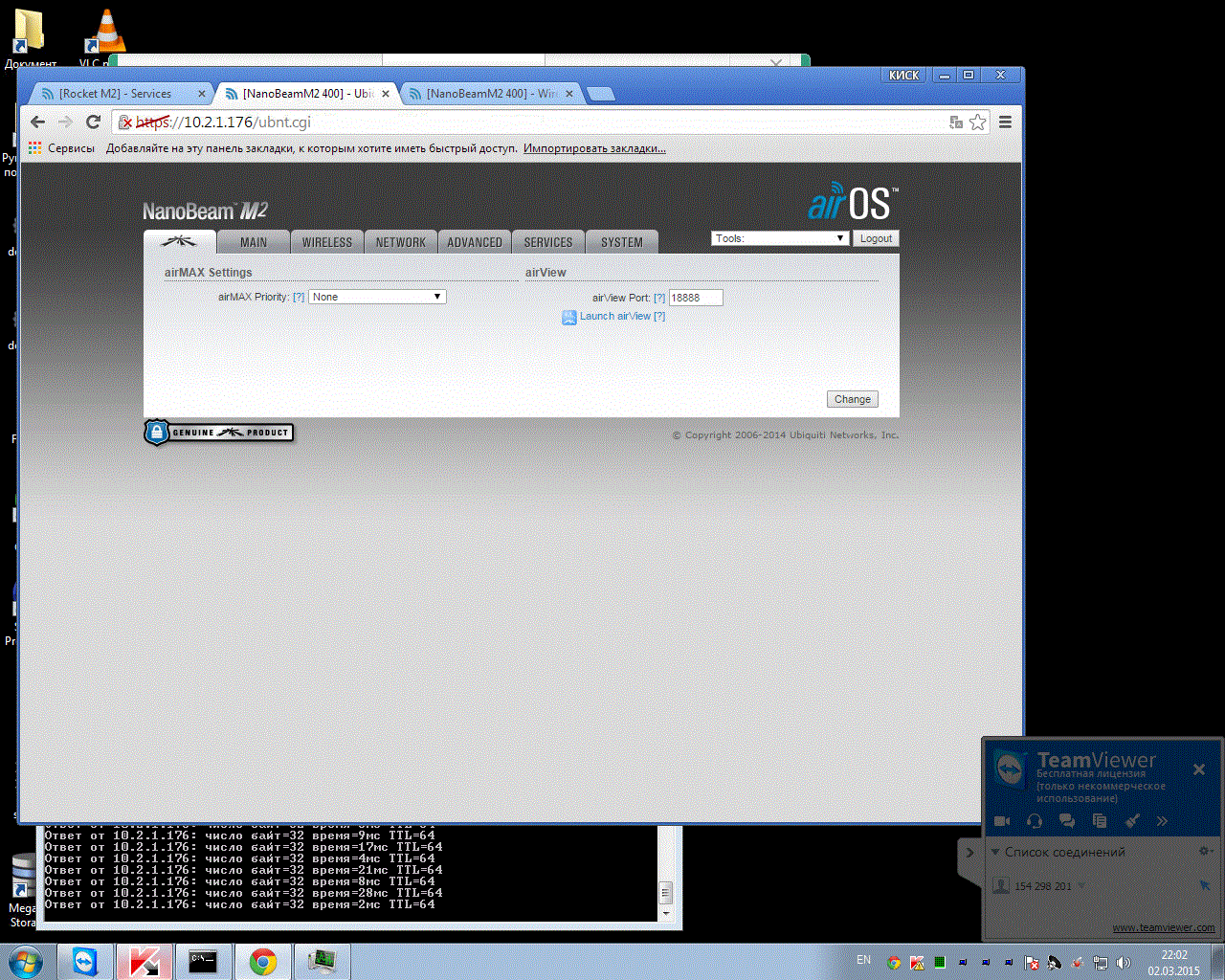
Task: Expand more TeamViewer functions chevrons
Action: [1162, 821]
